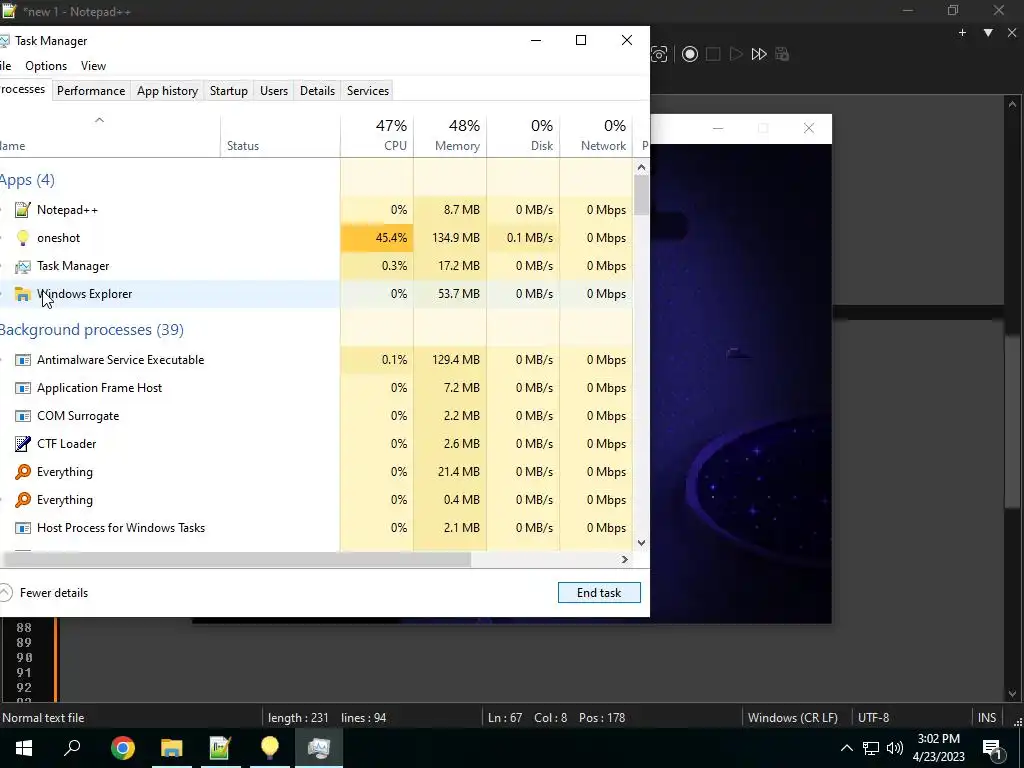
Task: Open the Users tab
Action: [274, 91]
